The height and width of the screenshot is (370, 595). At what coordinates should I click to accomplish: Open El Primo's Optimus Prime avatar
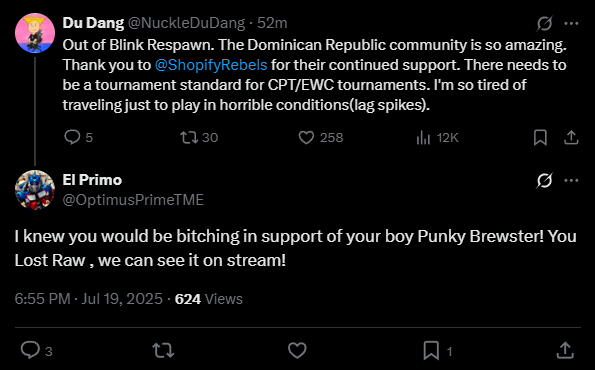coord(35,190)
